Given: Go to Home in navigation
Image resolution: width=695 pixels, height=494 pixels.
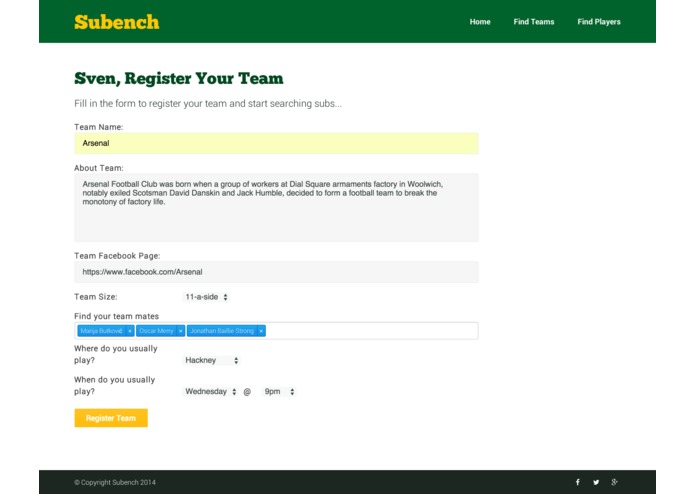Looking at the screenshot, I should click(480, 22).
